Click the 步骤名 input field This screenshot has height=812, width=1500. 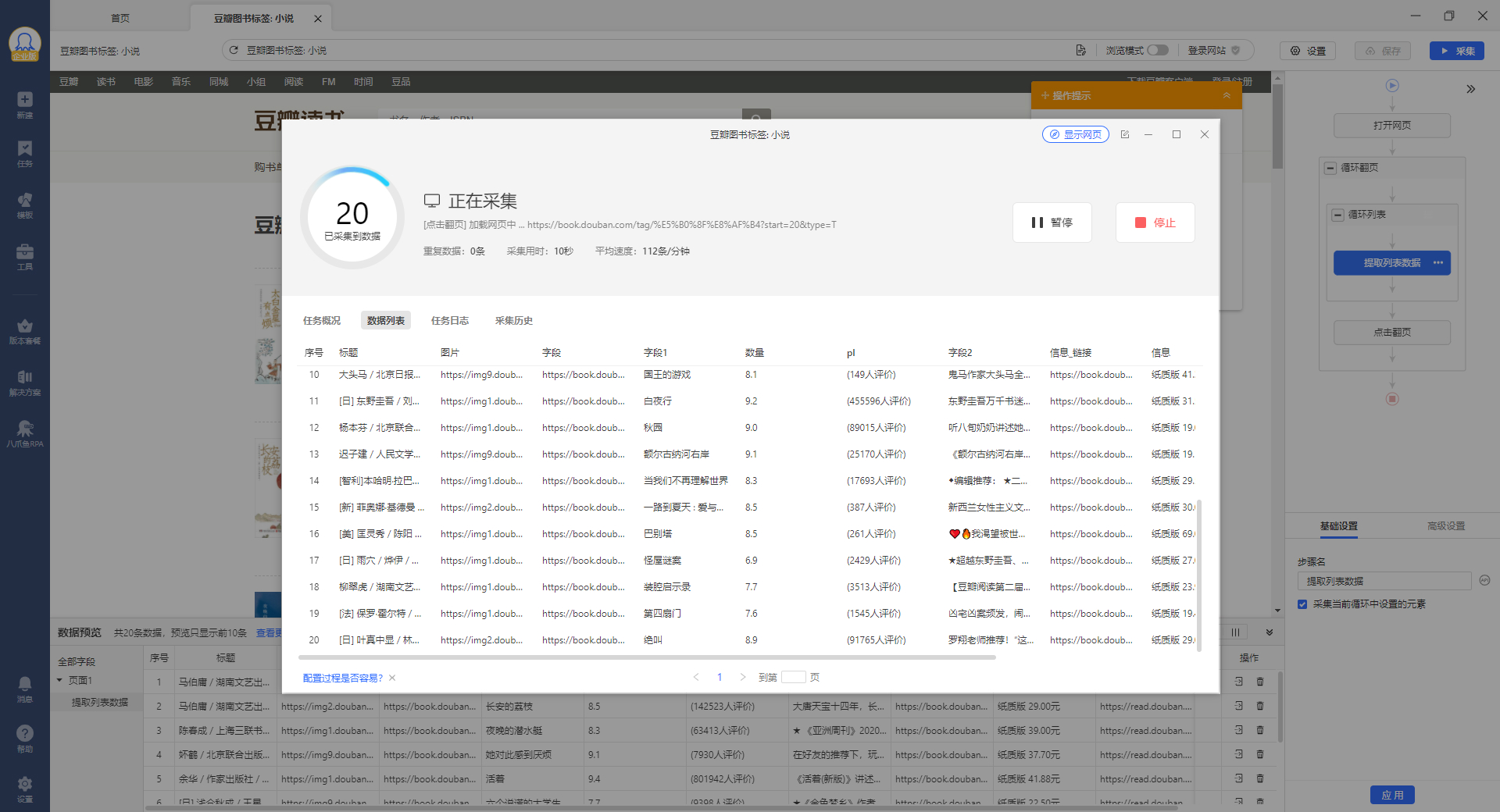(x=1384, y=581)
